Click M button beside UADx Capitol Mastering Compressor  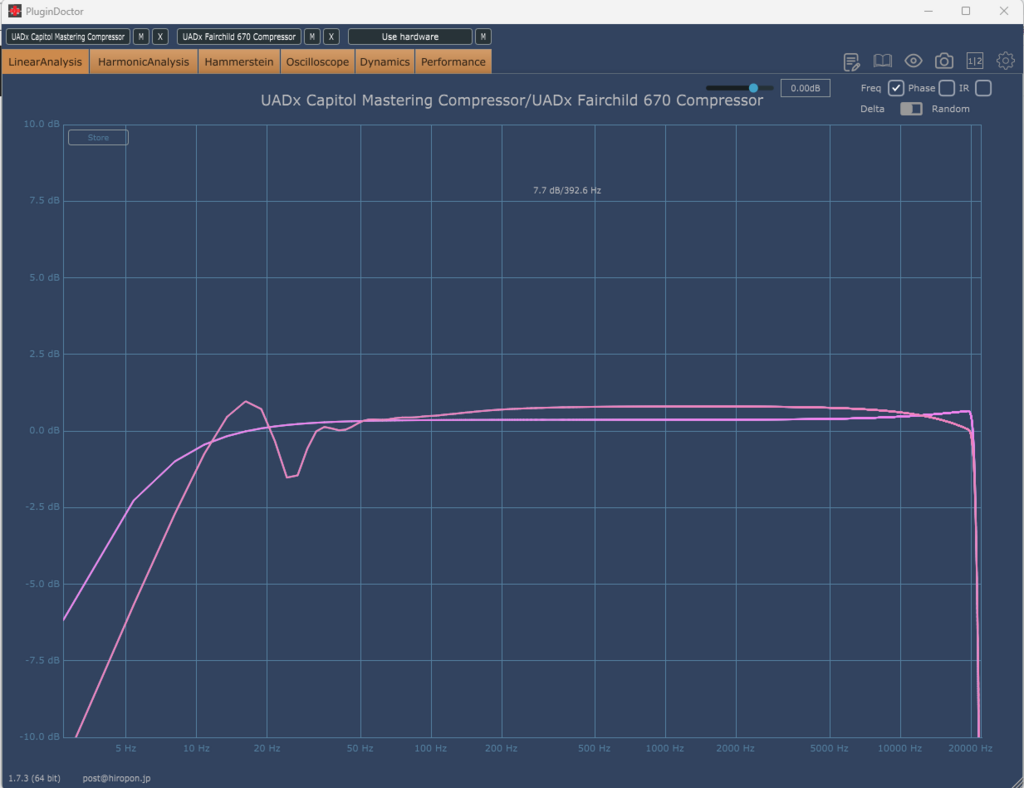(141, 37)
